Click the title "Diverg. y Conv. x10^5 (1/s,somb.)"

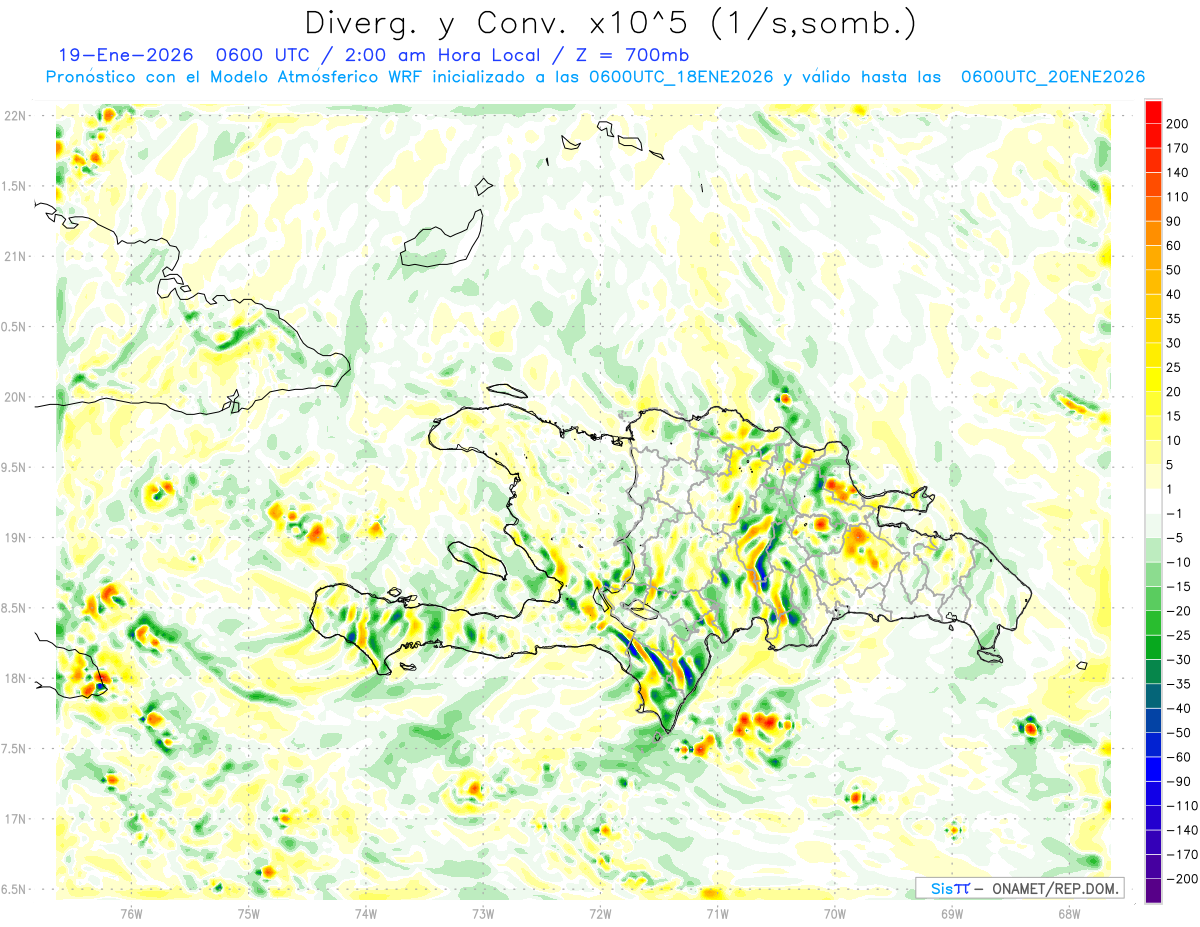pyautogui.click(x=610, y=22)
